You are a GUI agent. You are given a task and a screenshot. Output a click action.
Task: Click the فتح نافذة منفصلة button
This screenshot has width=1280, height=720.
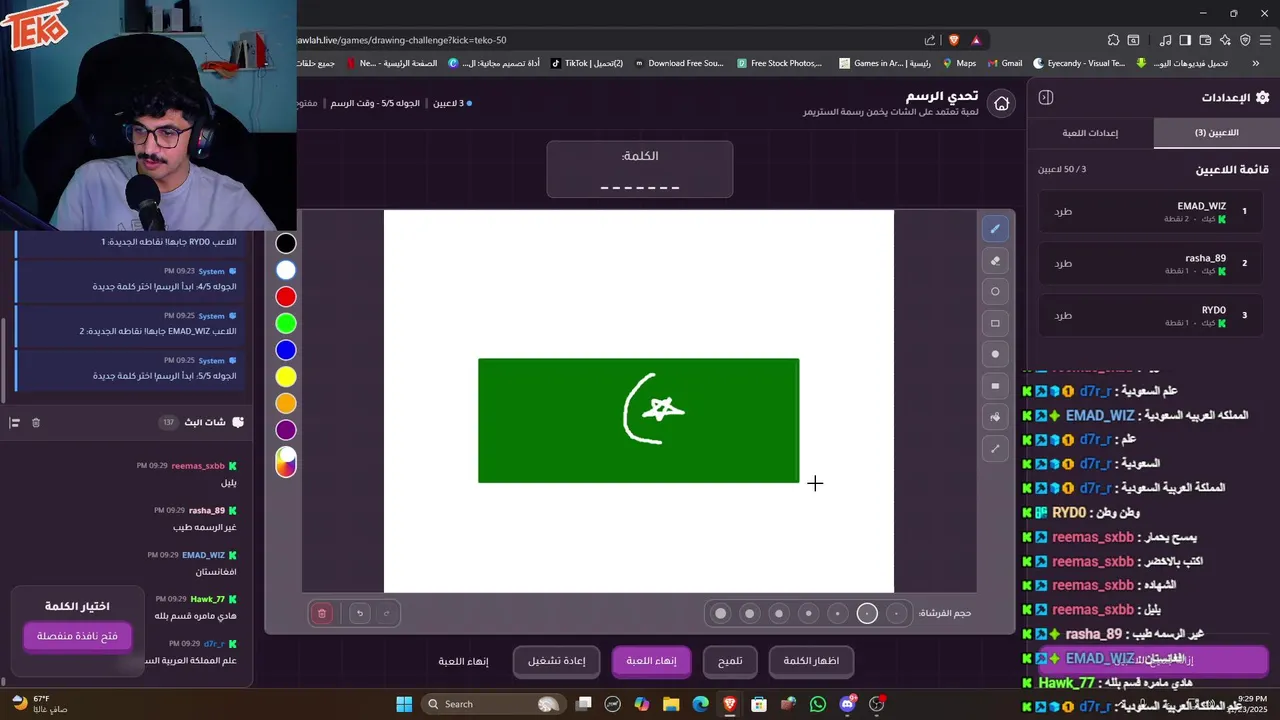(77, 636)
